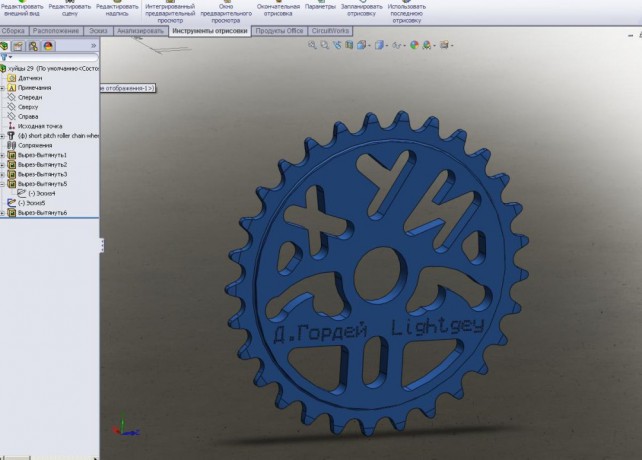Image resolution: width=642 pixels, height=460 pixels.
Task: Expand the Вырез-Вытянуть1 feature node
Action: (3, 155)
